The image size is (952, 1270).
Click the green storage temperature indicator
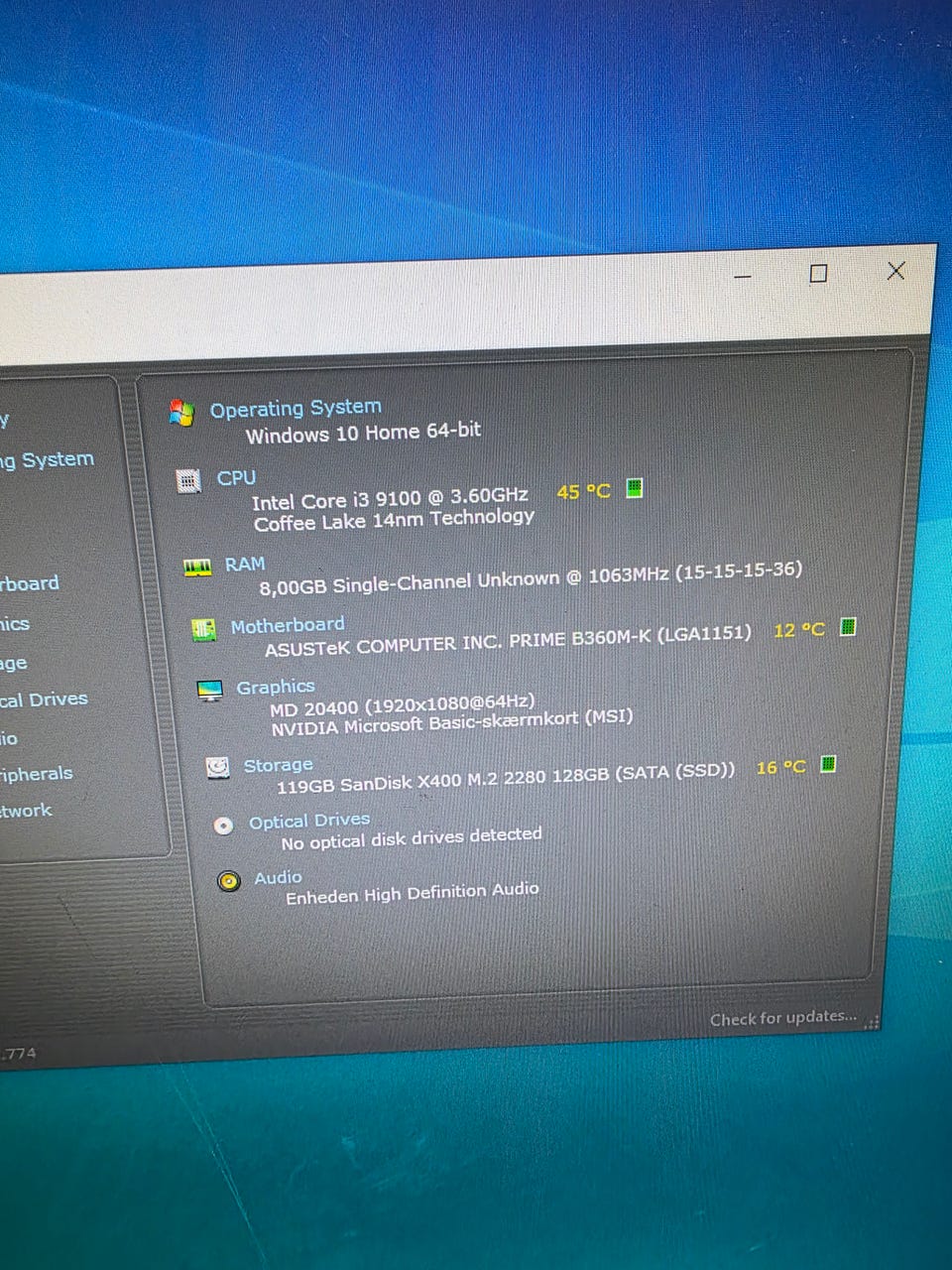(828, 764)
